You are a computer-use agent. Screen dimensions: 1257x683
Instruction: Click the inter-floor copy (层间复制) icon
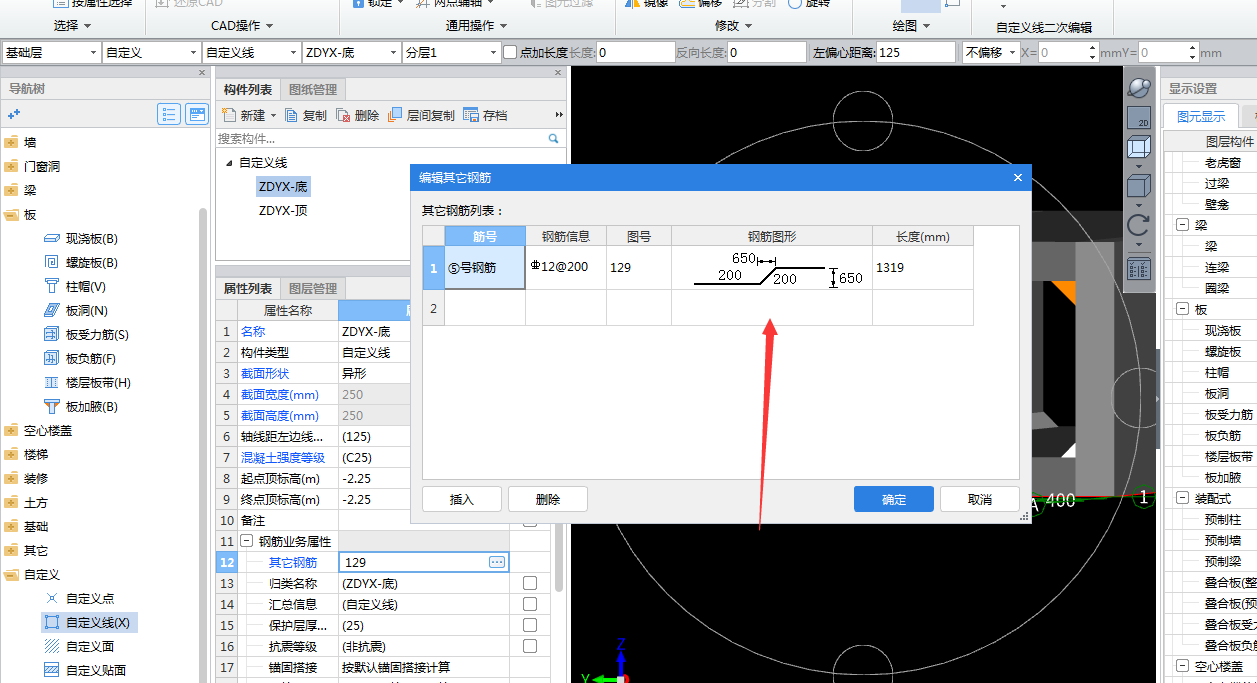(x=395, y=115)
